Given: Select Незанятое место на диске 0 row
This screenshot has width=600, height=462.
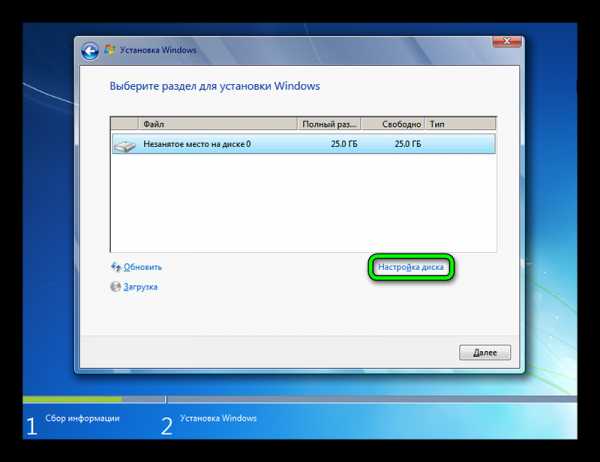Looking at the screenshot, I should (304, 144).
